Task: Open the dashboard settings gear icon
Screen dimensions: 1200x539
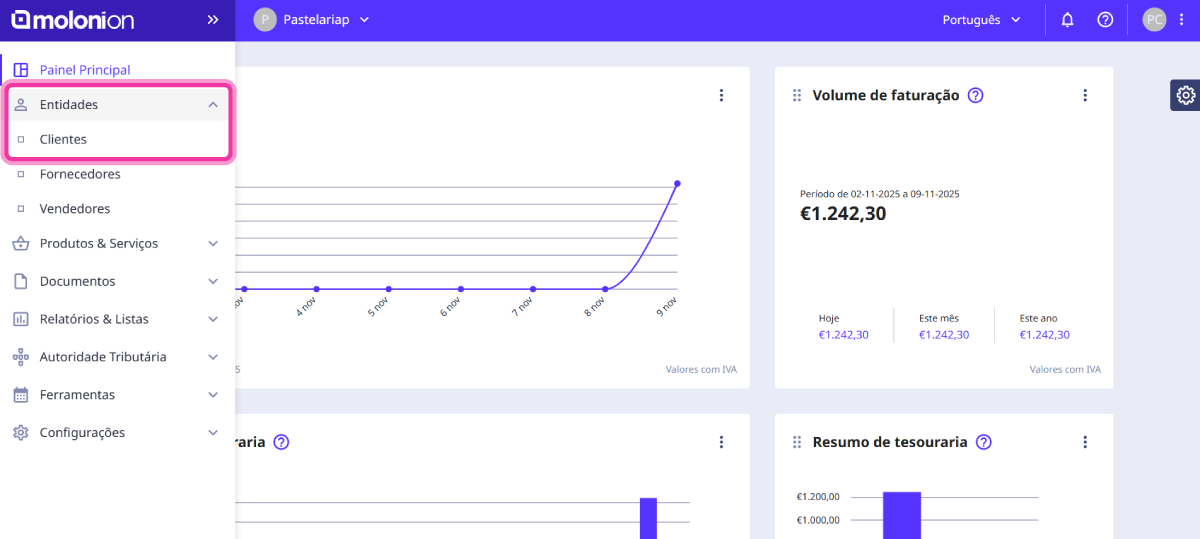Action: pyautogui.click(x=1185, y=95)
